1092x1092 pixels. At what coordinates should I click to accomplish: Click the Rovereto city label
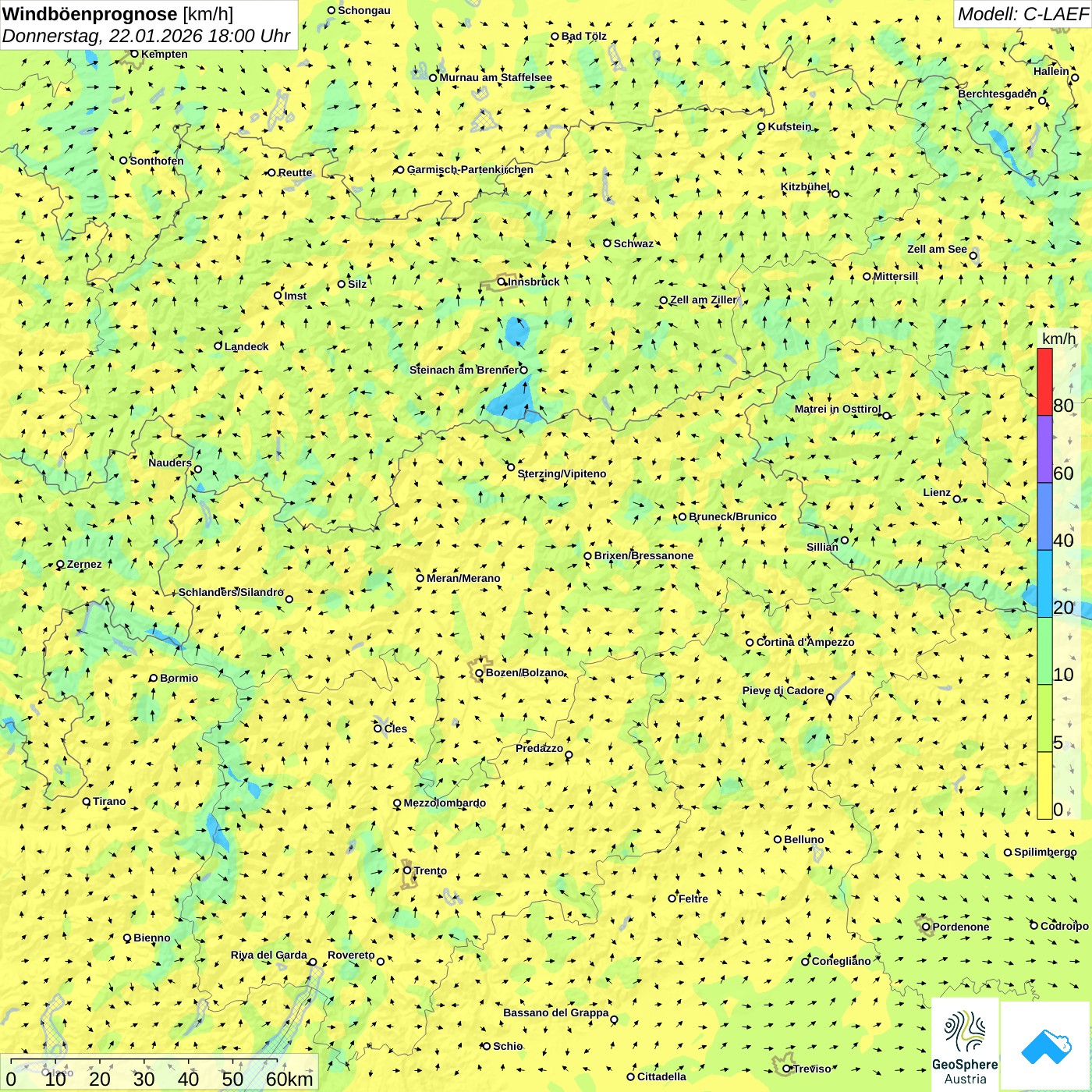pos(351,955)
